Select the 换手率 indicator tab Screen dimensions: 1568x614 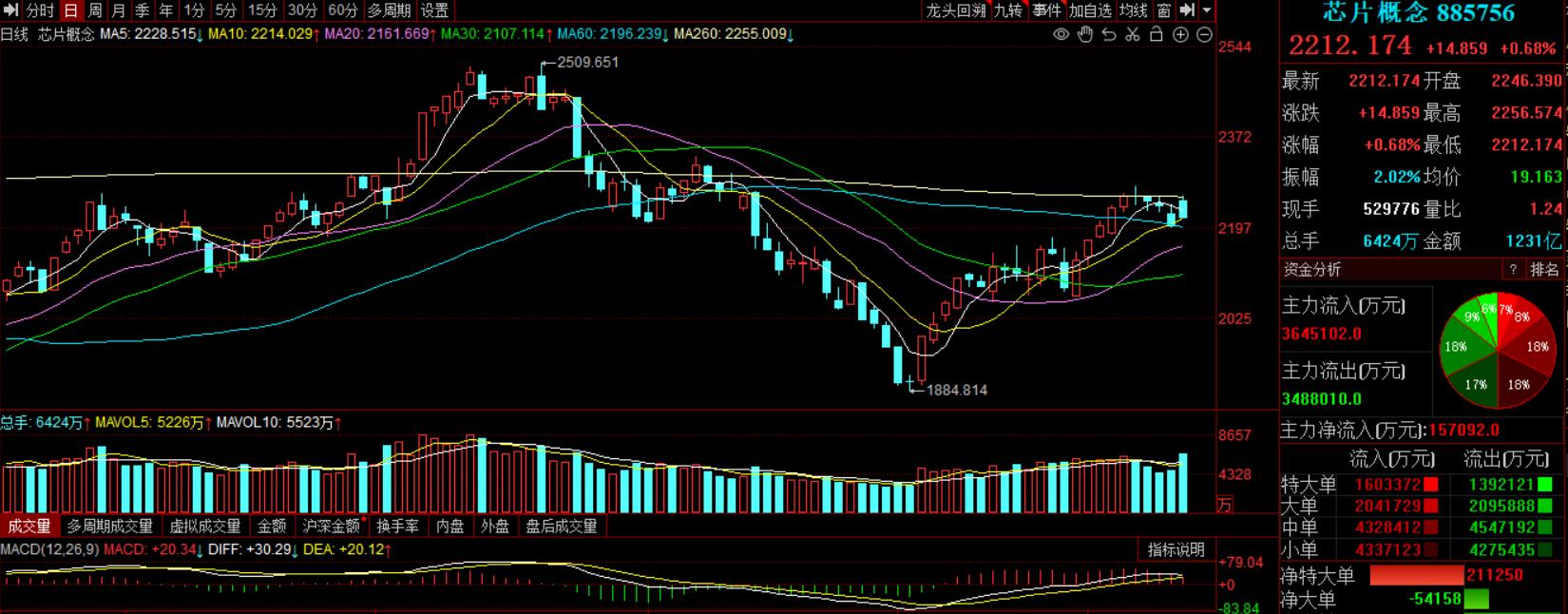click(x=397, y=526)
